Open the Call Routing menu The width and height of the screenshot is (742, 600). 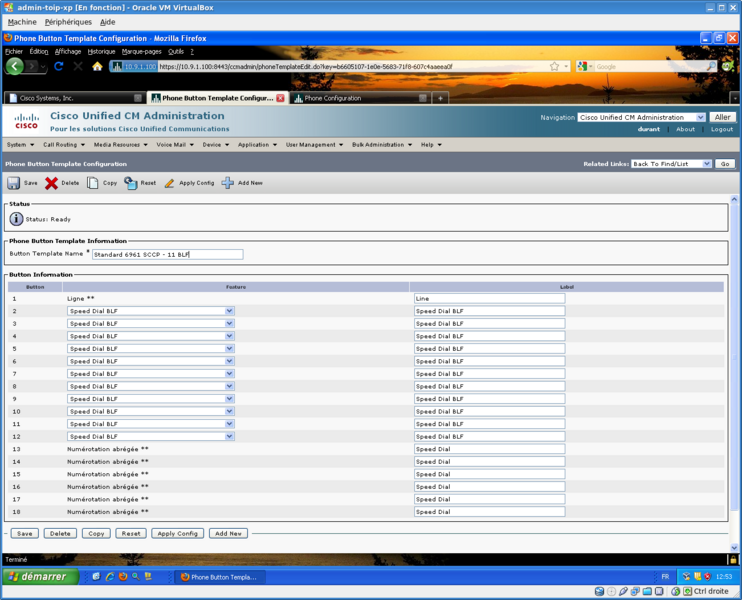[x=63, y=144]
